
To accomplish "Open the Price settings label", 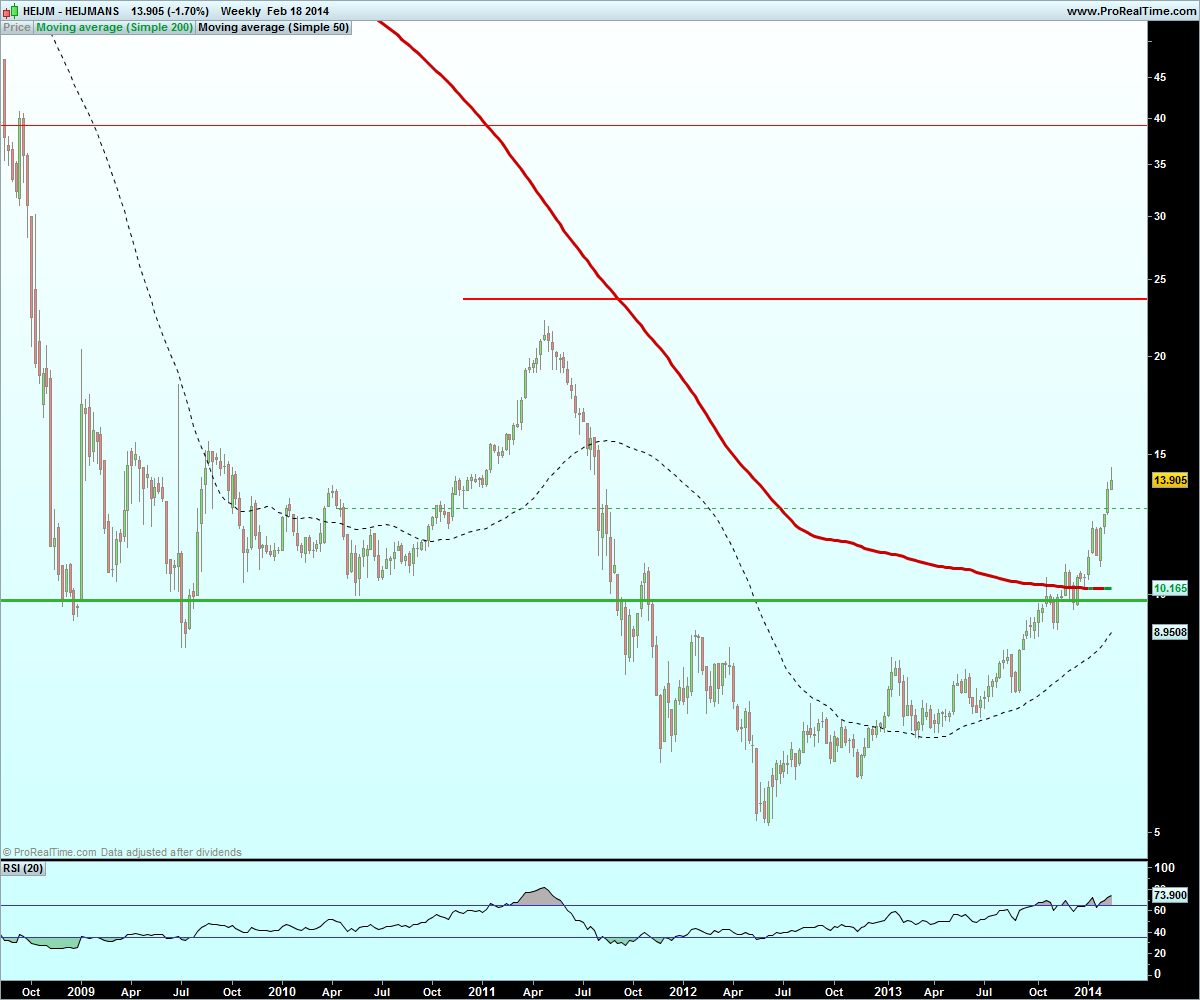I will point(17,28).
